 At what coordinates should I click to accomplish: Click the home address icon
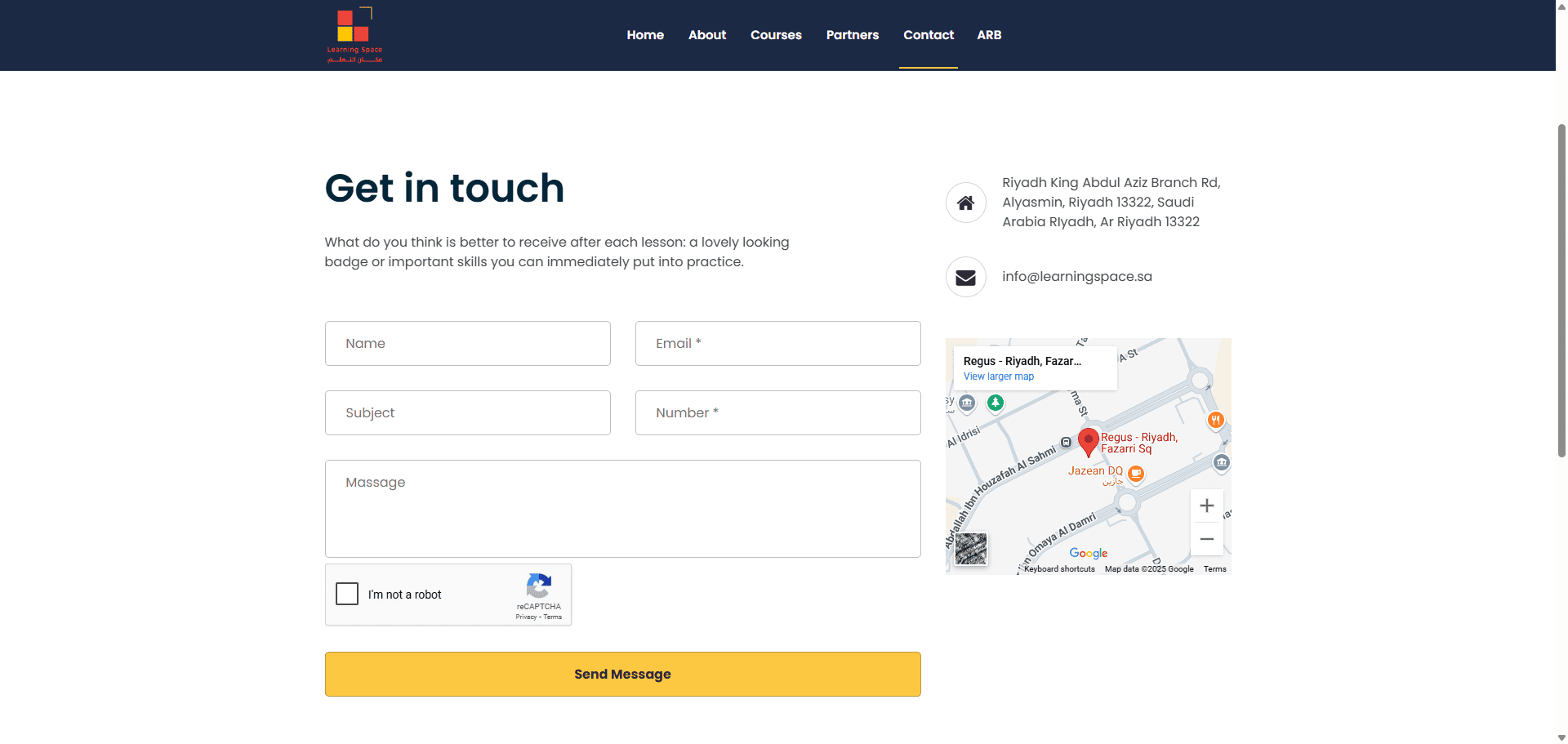[x=965, y=202]
